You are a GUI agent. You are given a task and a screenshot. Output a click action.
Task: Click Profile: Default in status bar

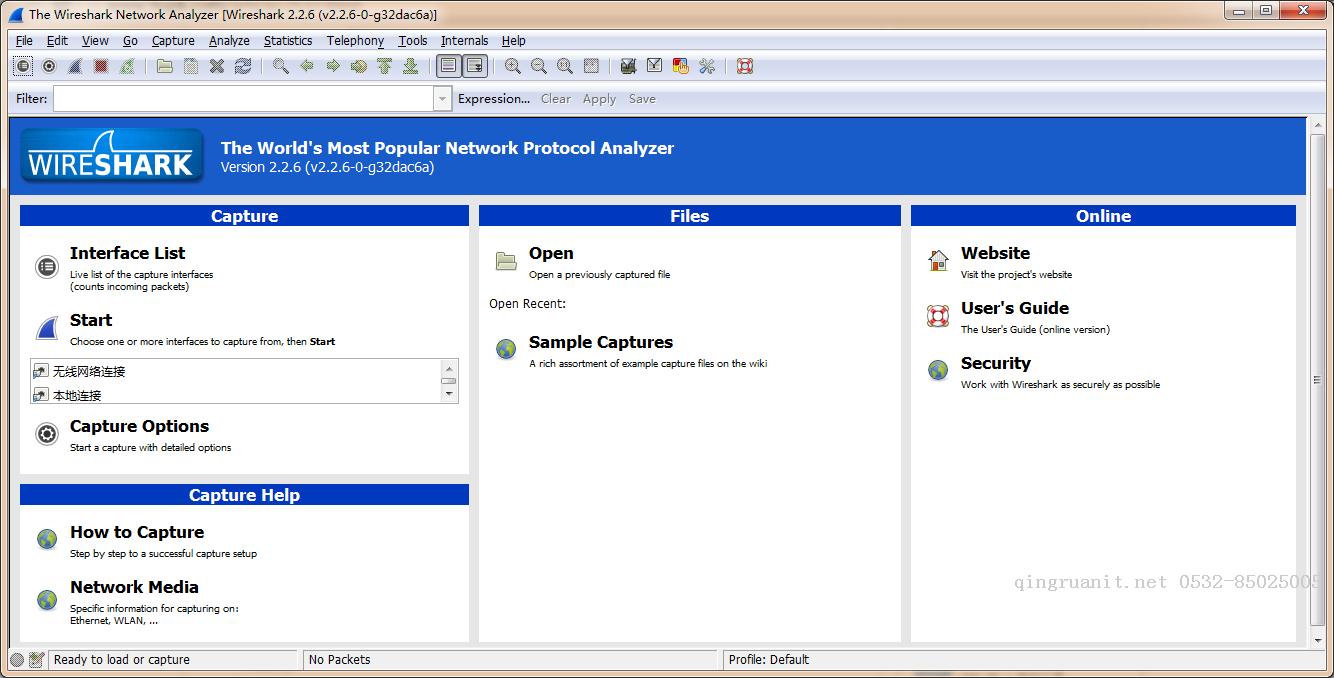pyautogui.click(x=769, y=660)
